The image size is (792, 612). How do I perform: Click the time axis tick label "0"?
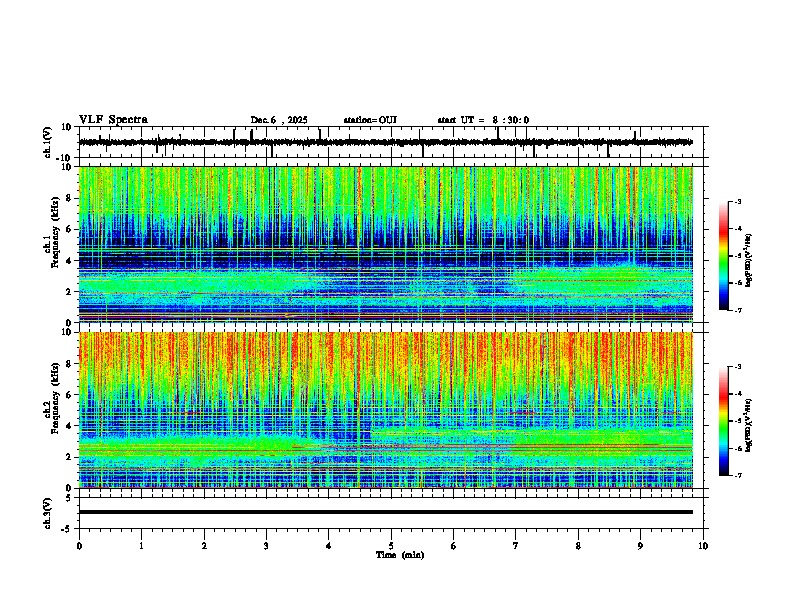click(79, 546)
